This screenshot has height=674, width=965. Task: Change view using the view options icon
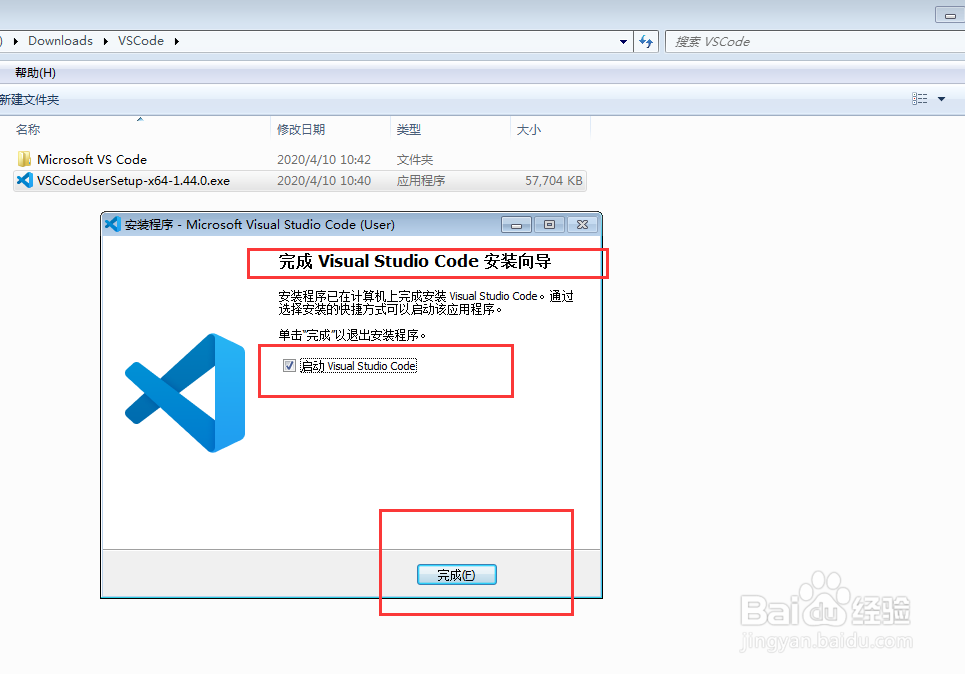919,98
